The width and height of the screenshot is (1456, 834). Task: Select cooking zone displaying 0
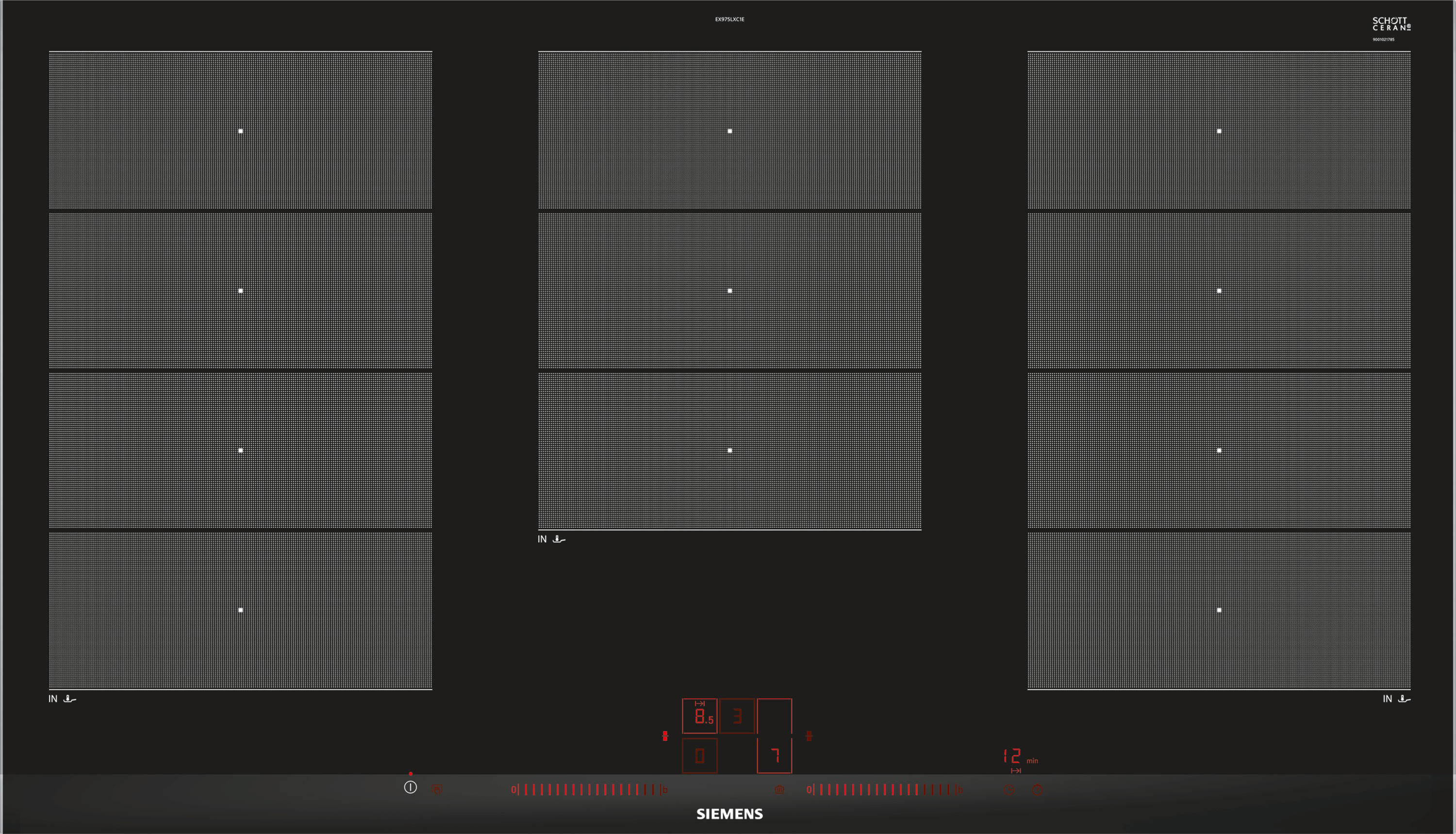coord(700,756)
